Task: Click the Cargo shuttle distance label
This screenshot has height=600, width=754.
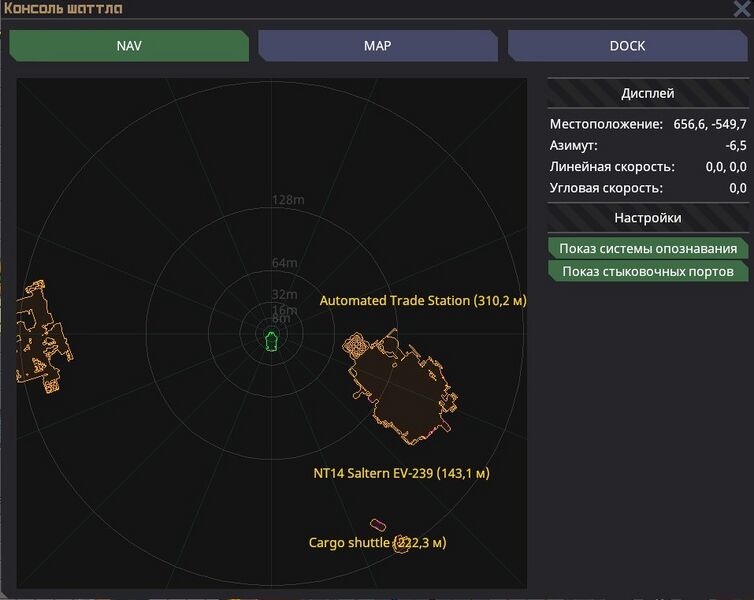Action: pyautogui.click(x=377, y=543)
